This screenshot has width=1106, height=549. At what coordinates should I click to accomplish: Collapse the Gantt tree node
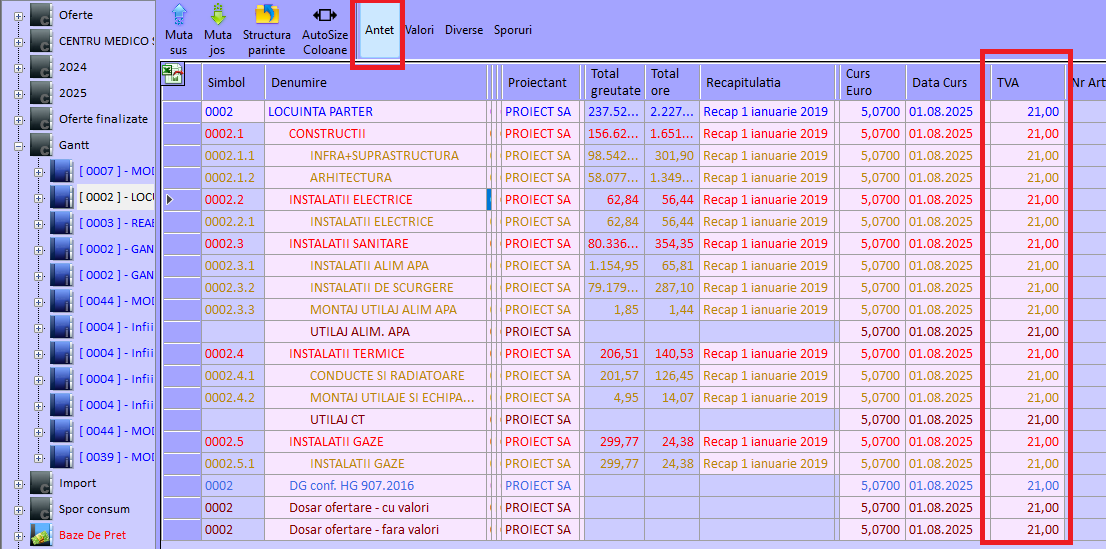point(19,146)
